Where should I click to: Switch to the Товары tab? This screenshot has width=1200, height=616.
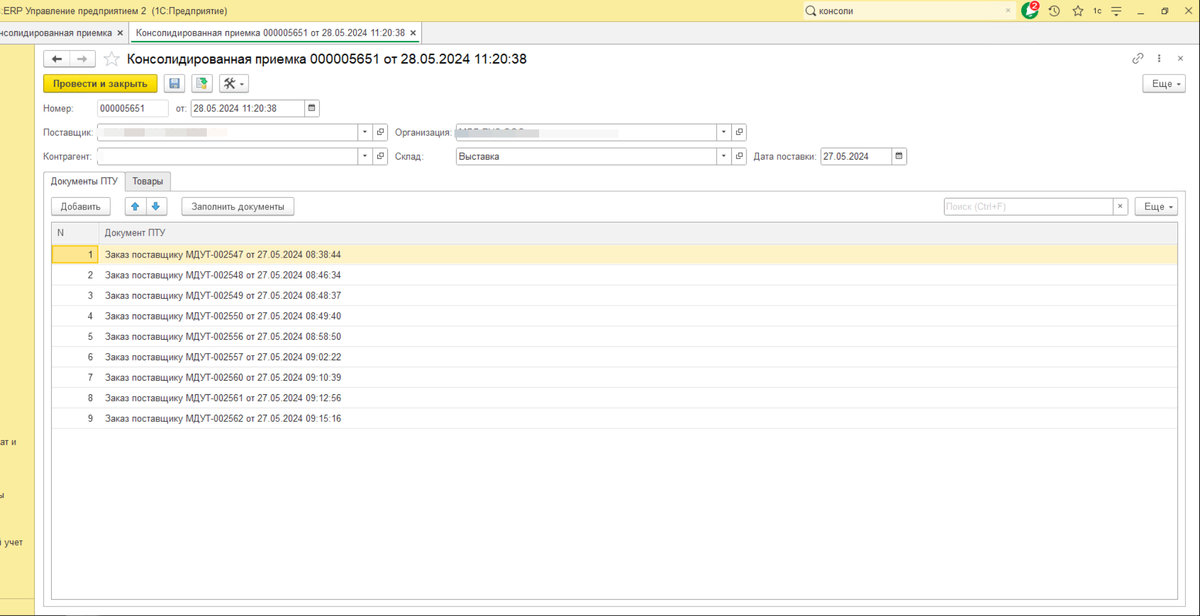(x=148, y=181)
